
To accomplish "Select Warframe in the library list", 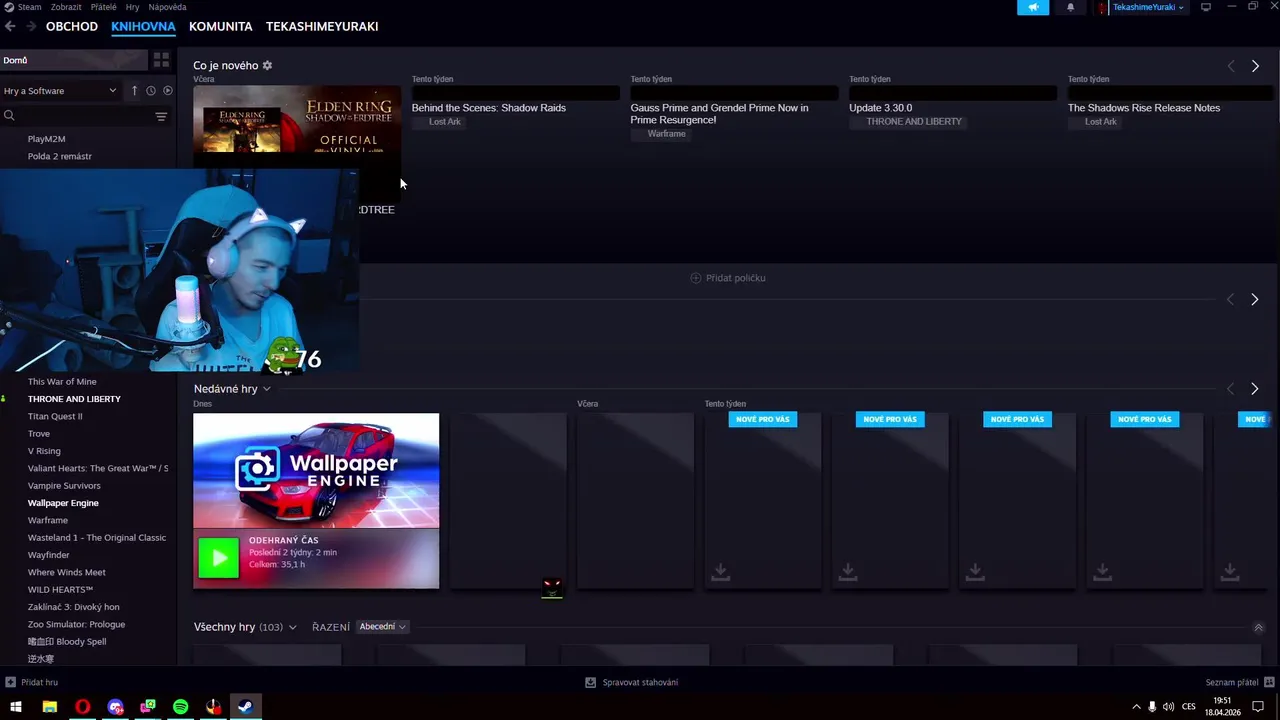I will 48,520.
